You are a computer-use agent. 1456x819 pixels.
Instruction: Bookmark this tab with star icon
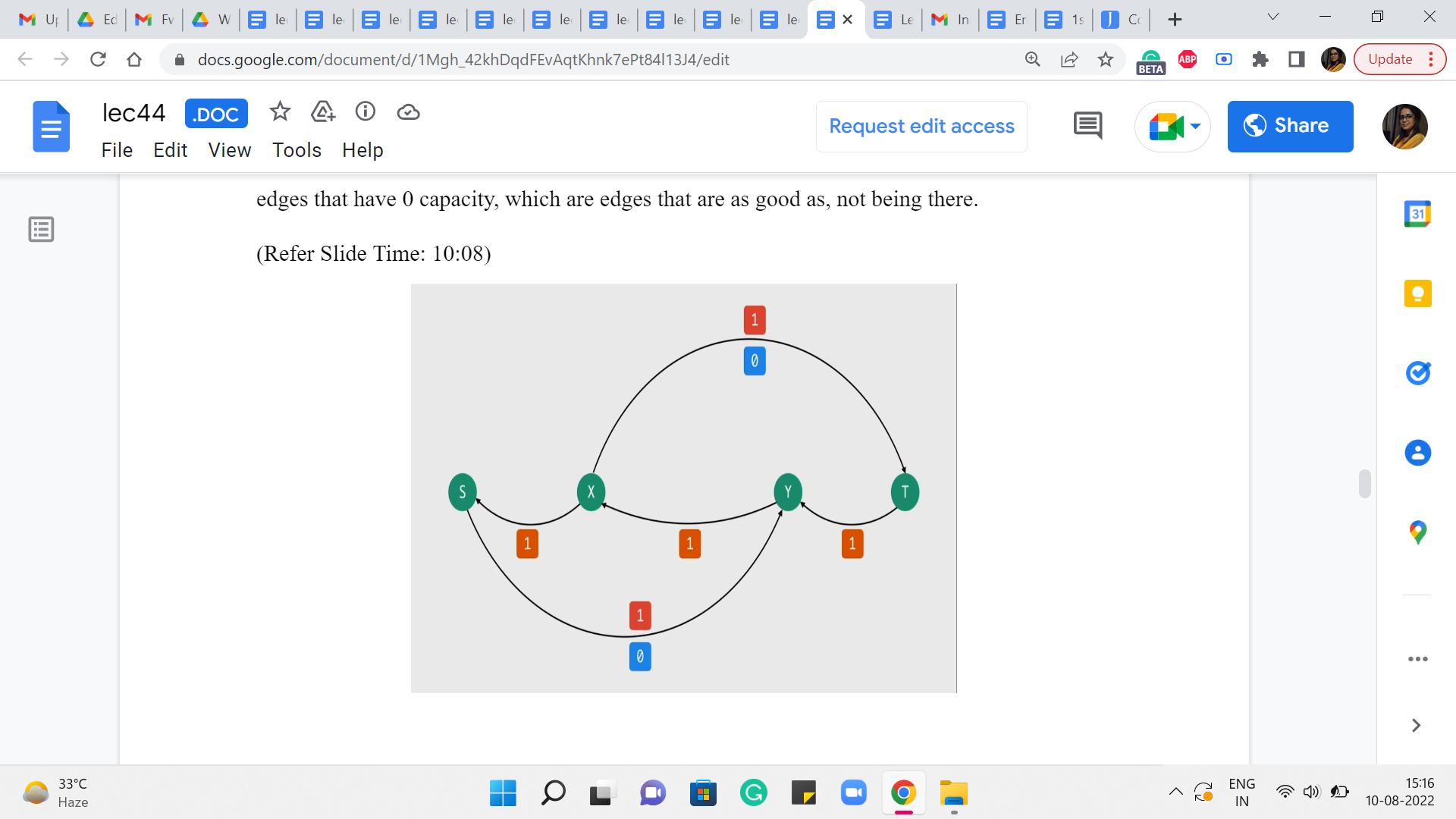[1106, 59]
